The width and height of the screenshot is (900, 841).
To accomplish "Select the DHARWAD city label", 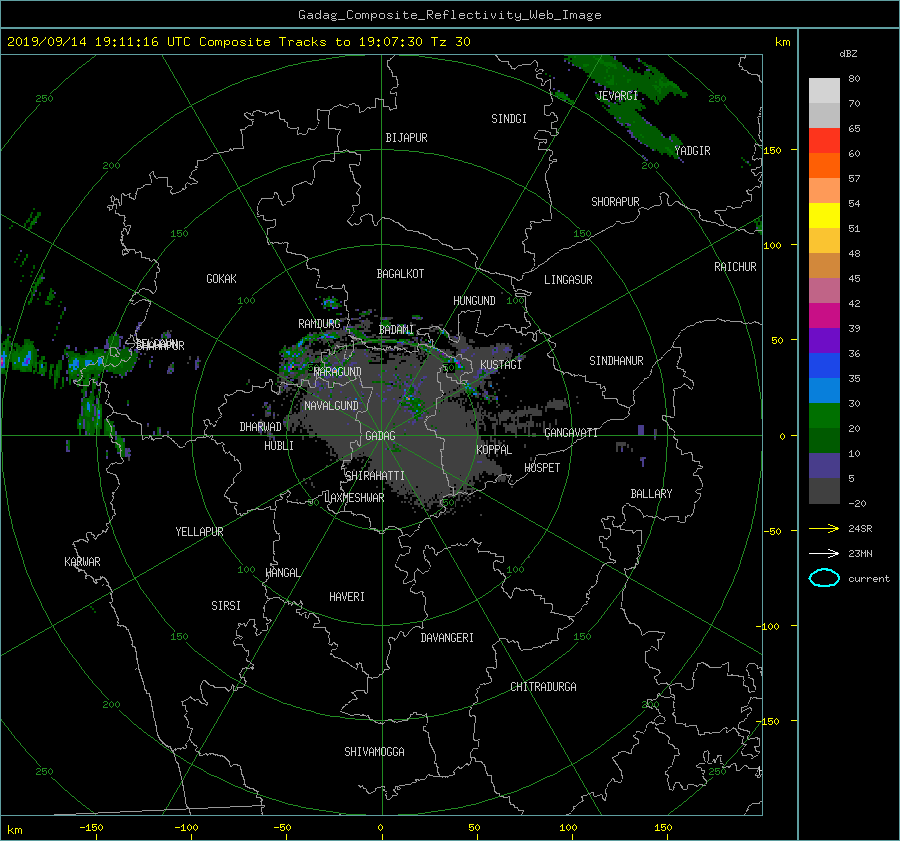I will coord(260,427).
